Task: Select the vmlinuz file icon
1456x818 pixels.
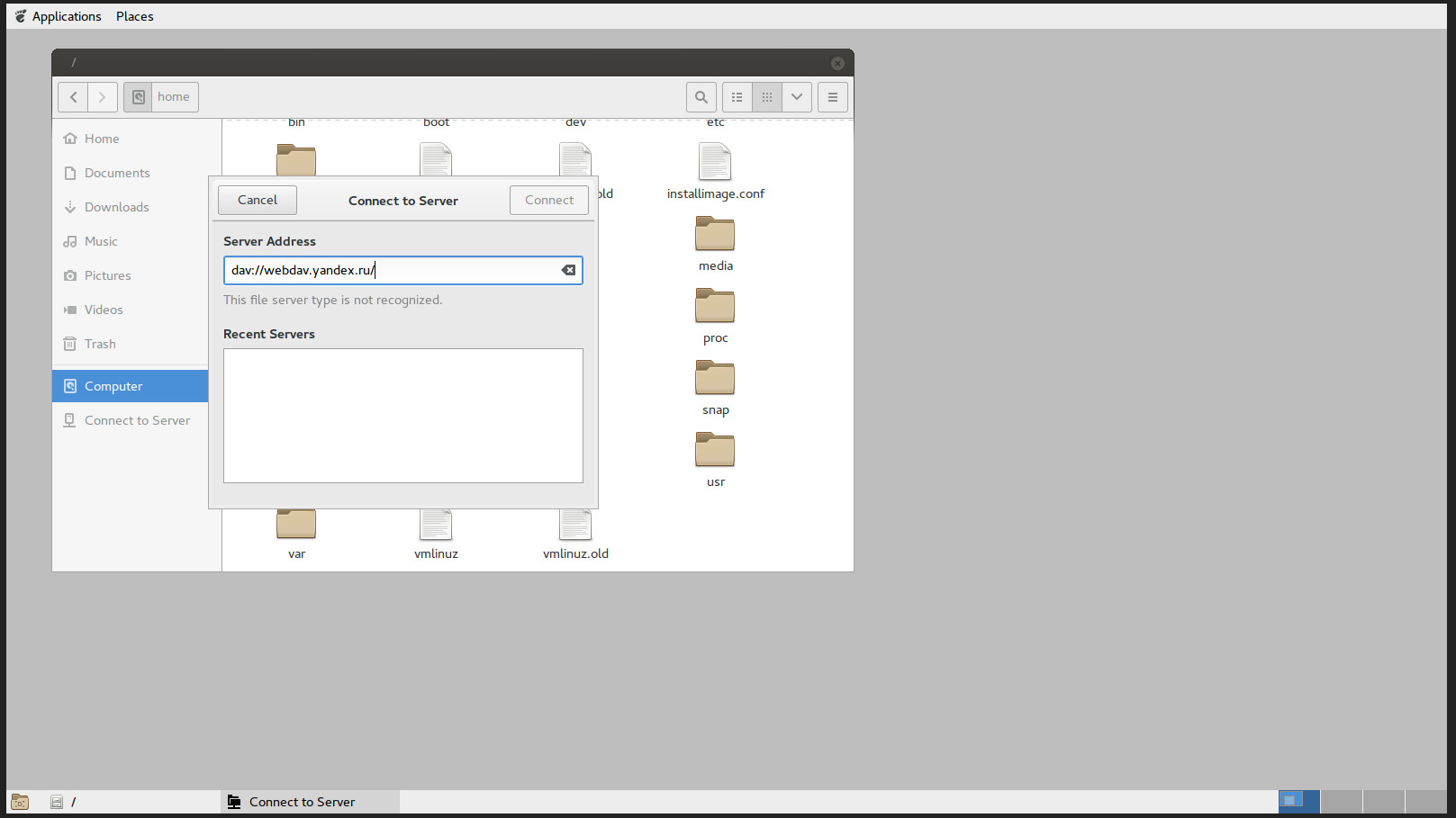Action: (x=436, y=525)
